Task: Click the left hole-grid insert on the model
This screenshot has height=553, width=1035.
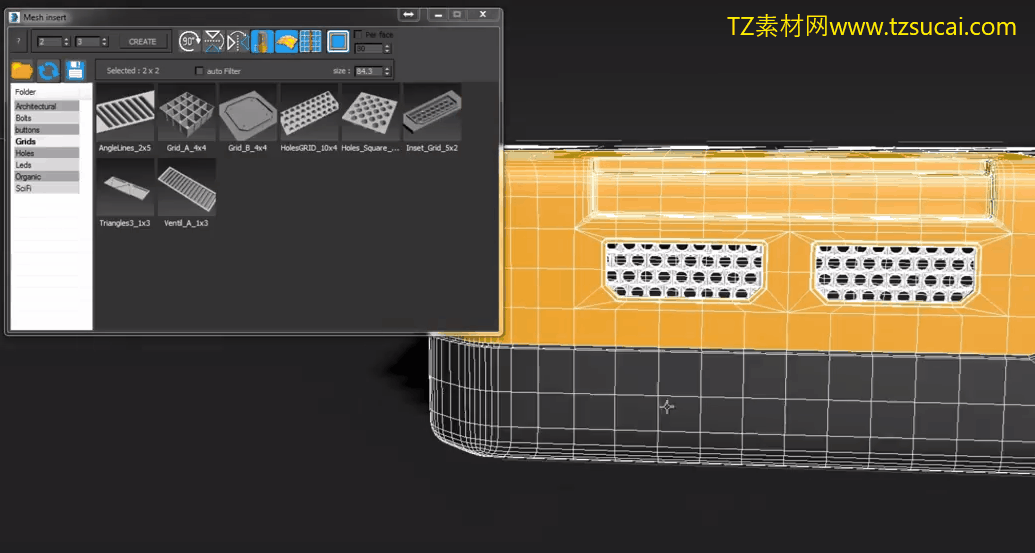Action: (x=684, y=271)
